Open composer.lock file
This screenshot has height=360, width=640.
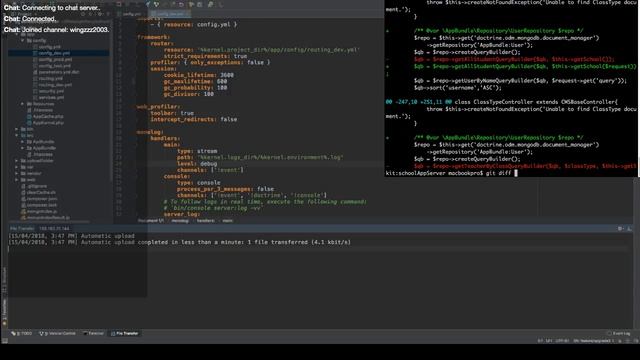click(x=39, y=205)
